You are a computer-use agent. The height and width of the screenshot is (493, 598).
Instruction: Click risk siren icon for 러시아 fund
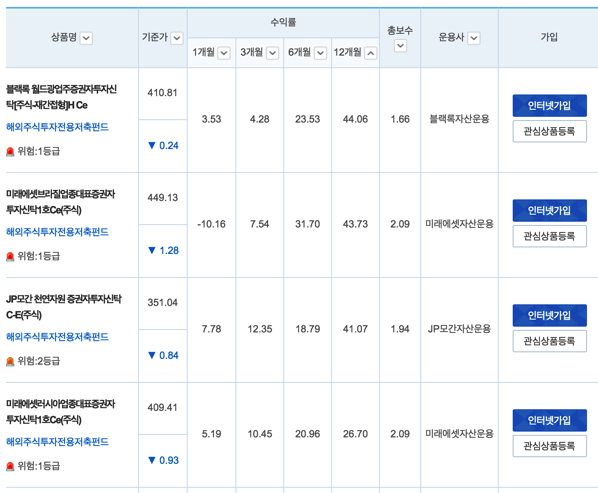[10, 466]
